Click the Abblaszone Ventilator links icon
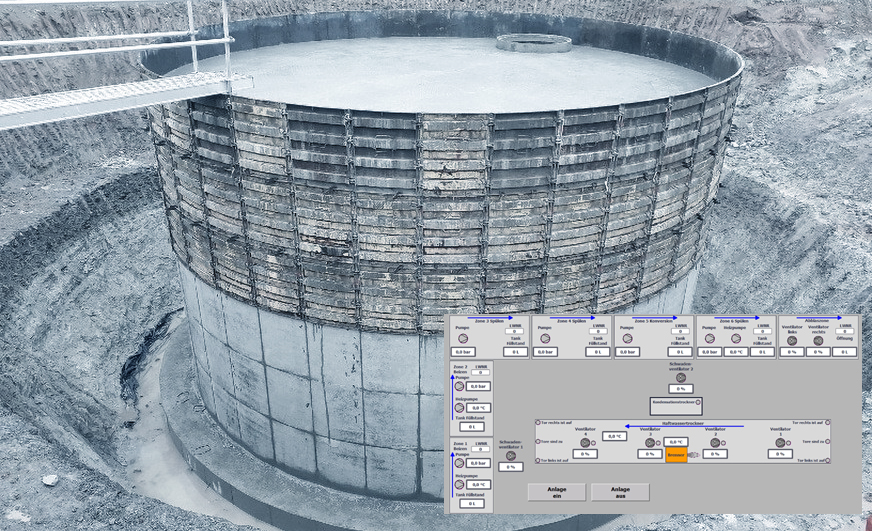The image size is (872, 531). point(791,340)
